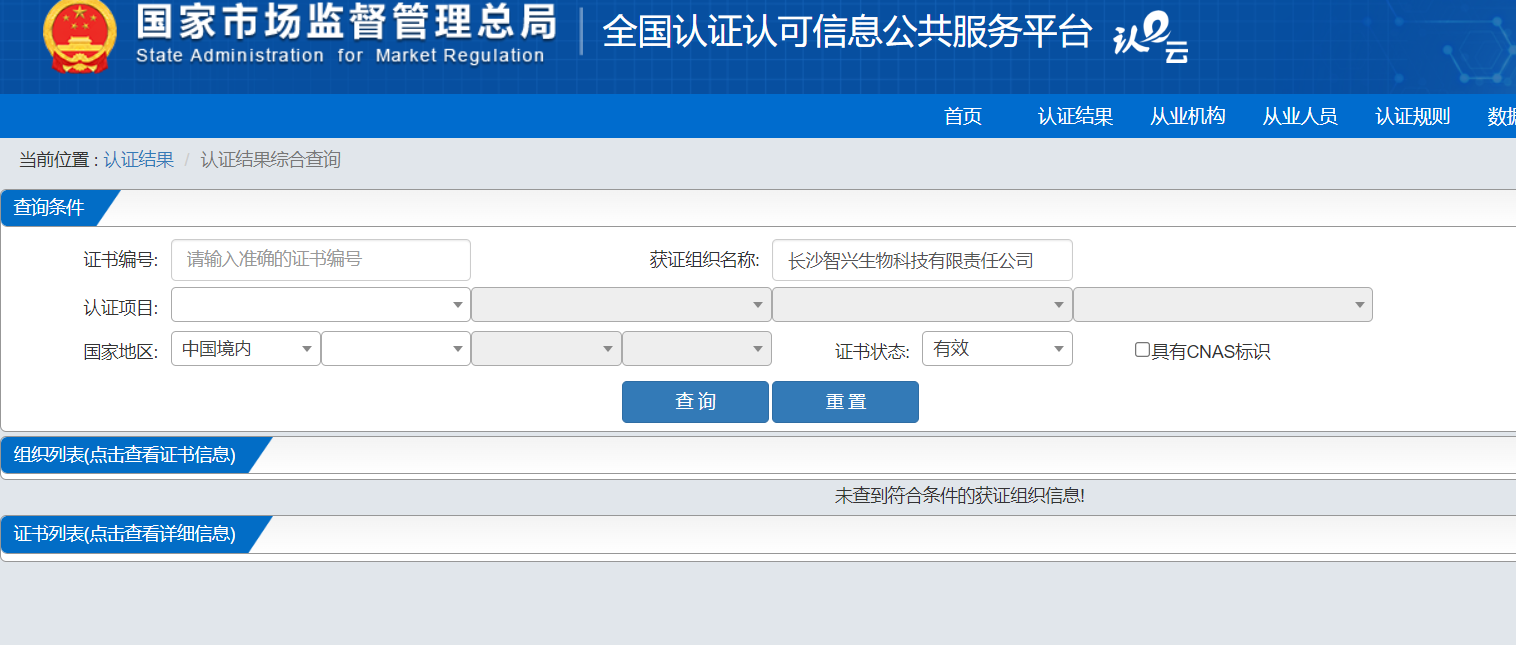Screen dimensions: 1516x645
Task: Click the 全国认证认可信息公共服务平台 title
Action: click(847, 32)
